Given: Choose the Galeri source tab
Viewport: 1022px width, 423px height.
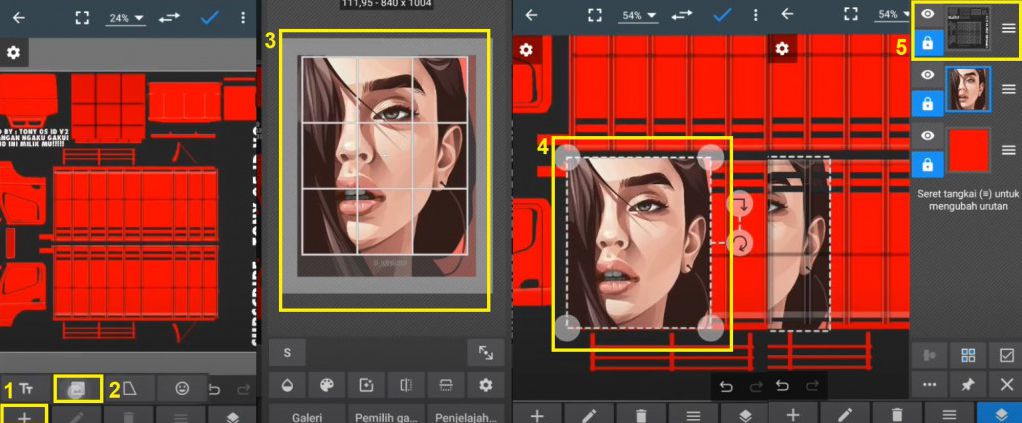Looking at the screenshot, I should [307, 415].
